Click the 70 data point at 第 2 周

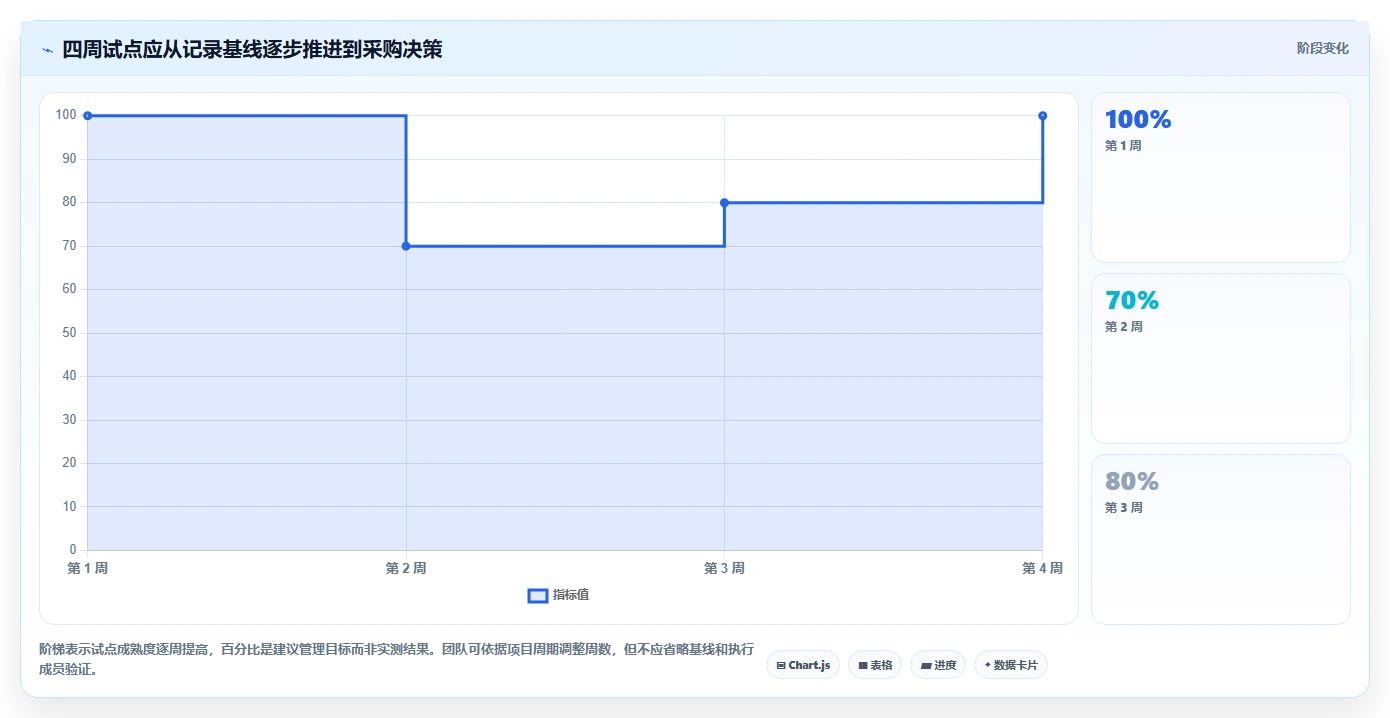[406, 246]
